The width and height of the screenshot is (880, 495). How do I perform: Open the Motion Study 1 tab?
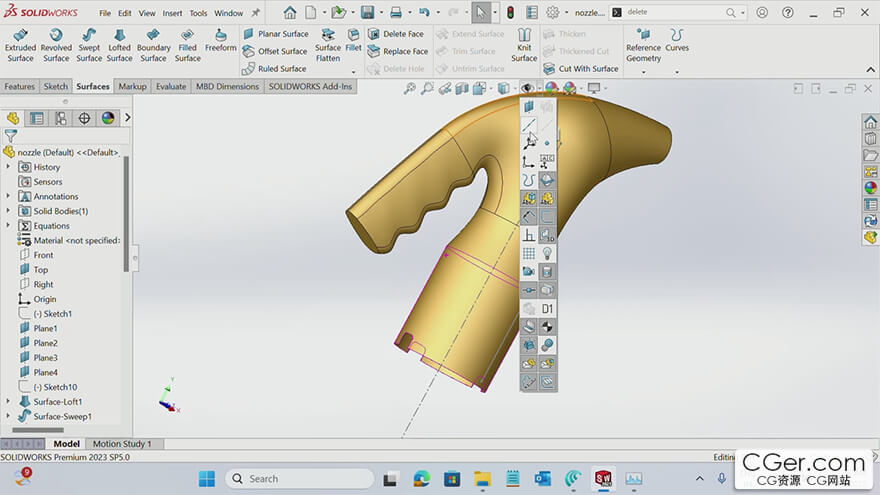122,444
